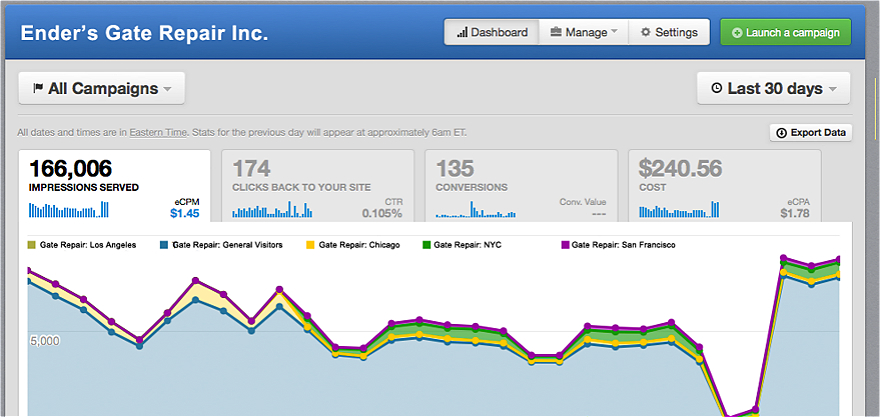
Task: Click the cost sparkline mini chart
Action: point(679,210)
